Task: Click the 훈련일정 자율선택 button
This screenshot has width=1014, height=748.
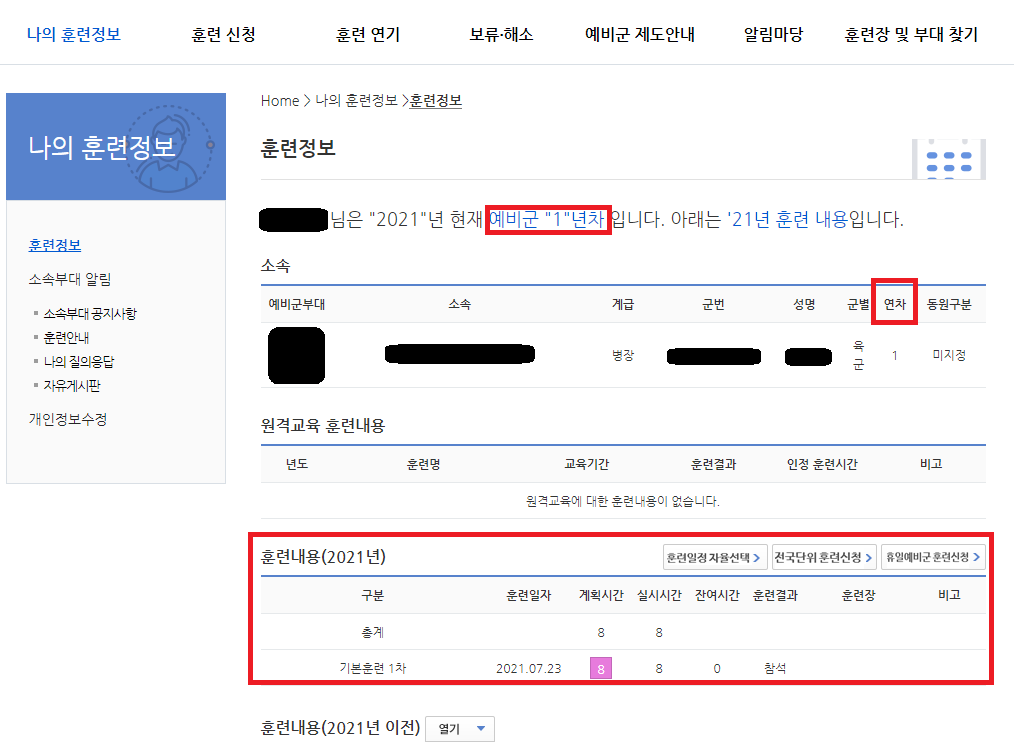Action: [713, 557]
